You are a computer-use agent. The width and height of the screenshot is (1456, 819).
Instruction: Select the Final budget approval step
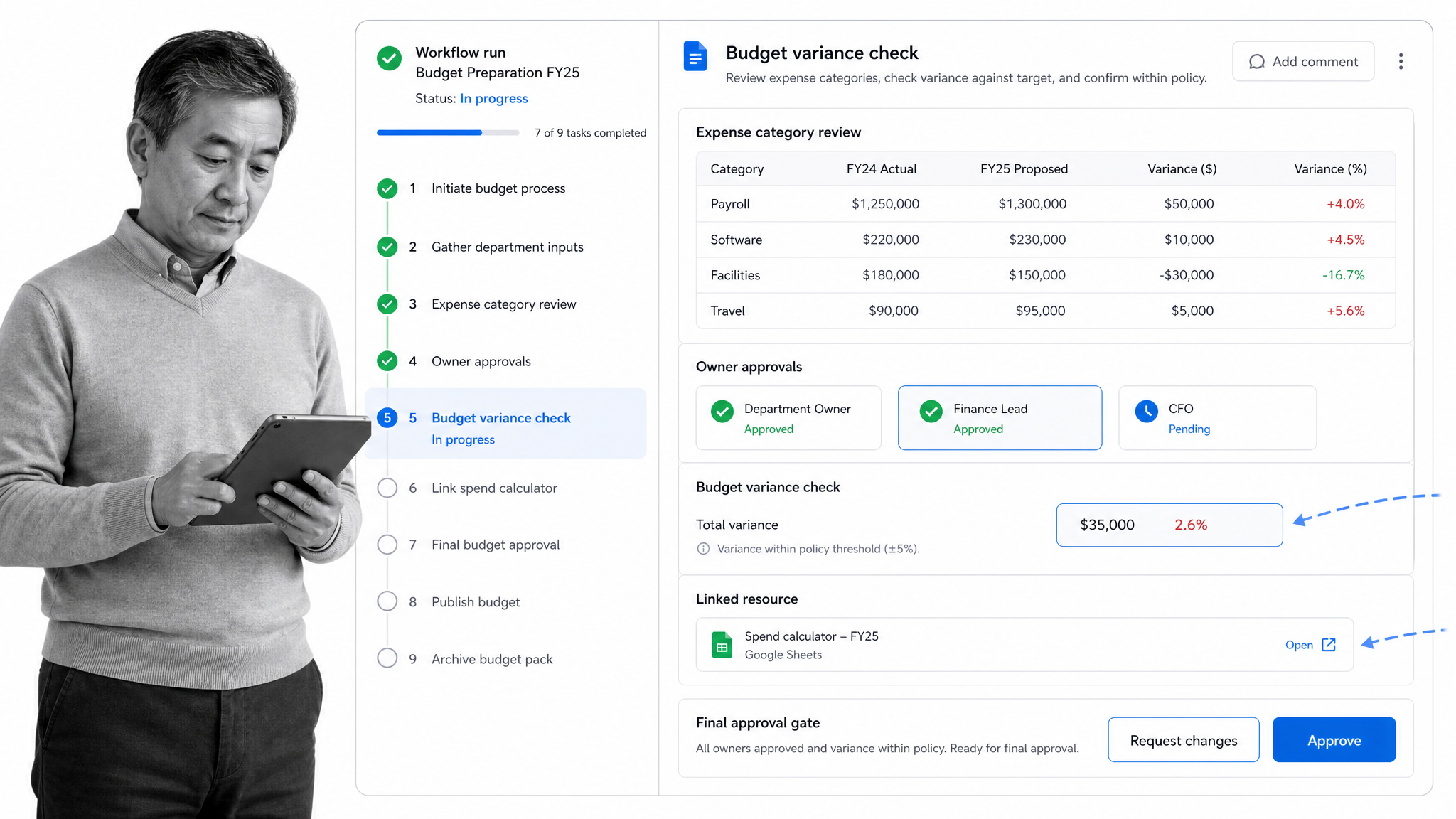(x=496, y=545)
